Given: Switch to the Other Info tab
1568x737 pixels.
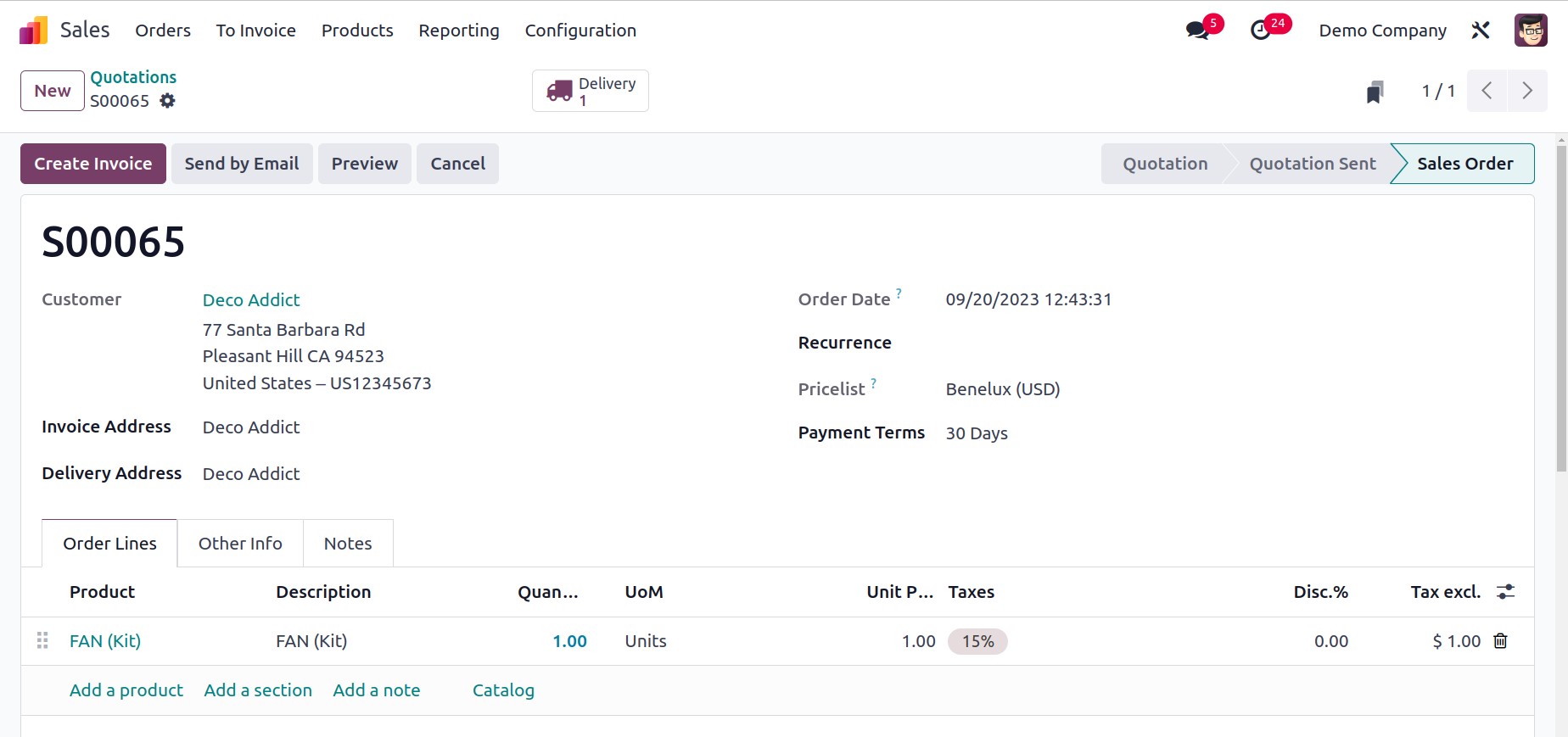Looking at the screenshot, I should pos(240,544).
